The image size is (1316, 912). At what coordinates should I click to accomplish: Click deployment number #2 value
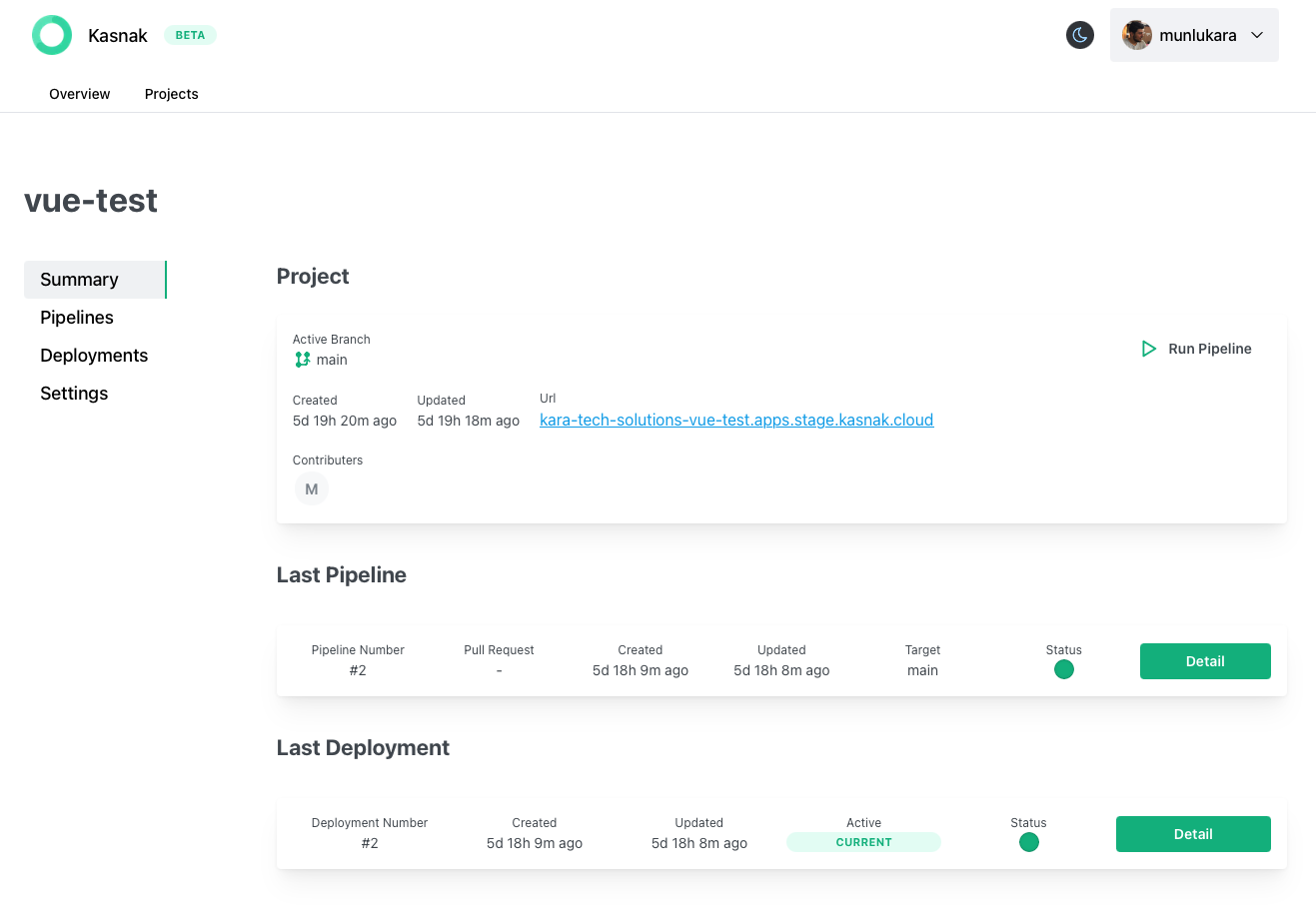point(370,843)
